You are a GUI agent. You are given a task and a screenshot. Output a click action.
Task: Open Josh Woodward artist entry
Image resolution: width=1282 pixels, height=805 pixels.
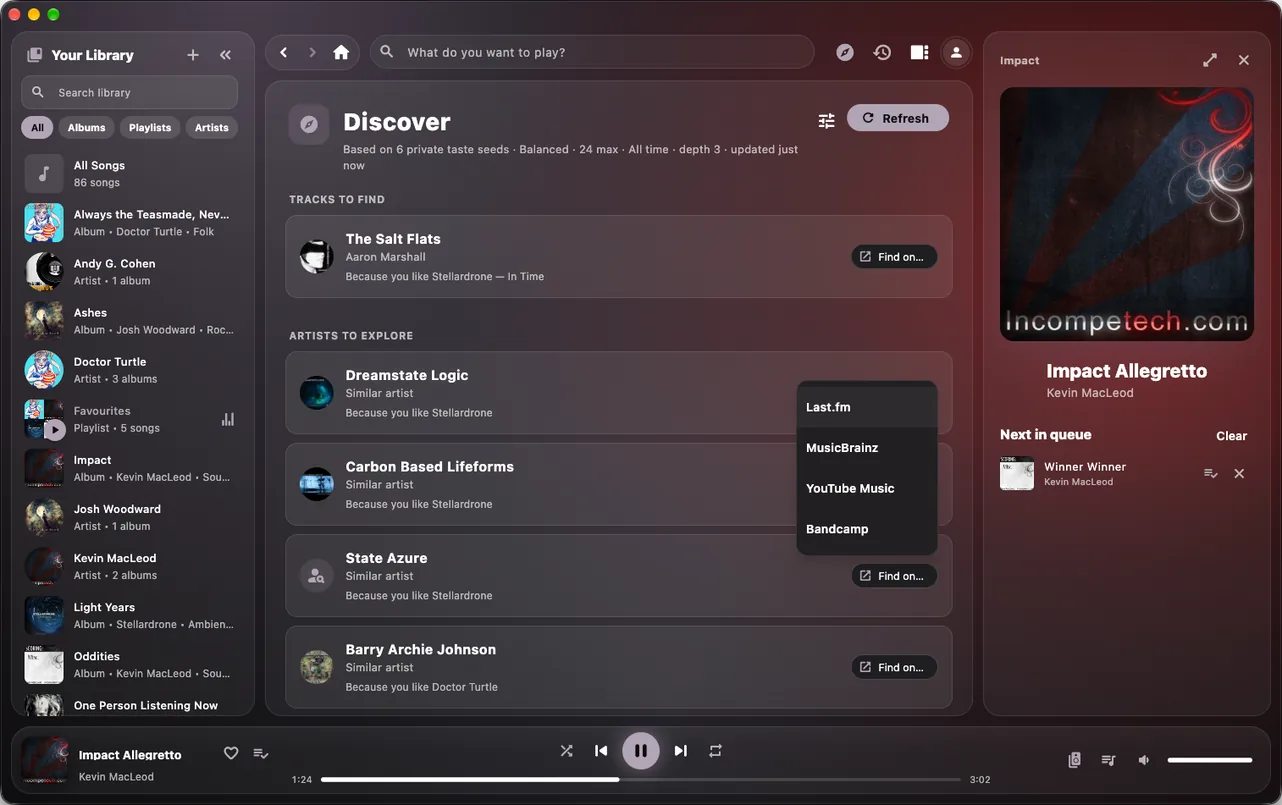(132, 517)
